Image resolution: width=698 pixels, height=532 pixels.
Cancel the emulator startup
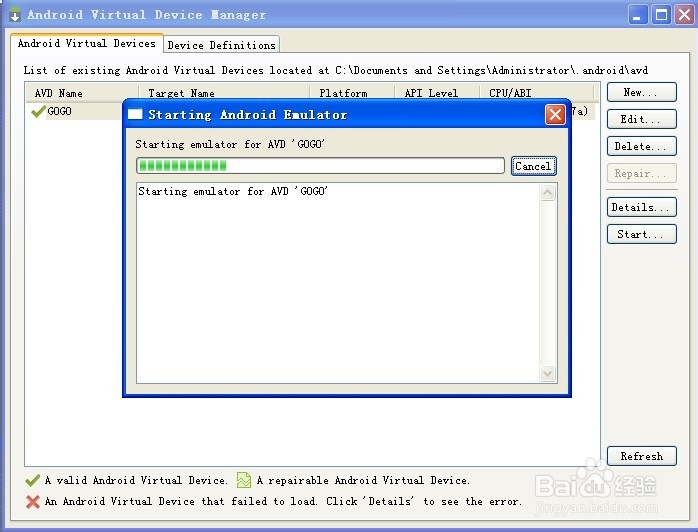533,166
